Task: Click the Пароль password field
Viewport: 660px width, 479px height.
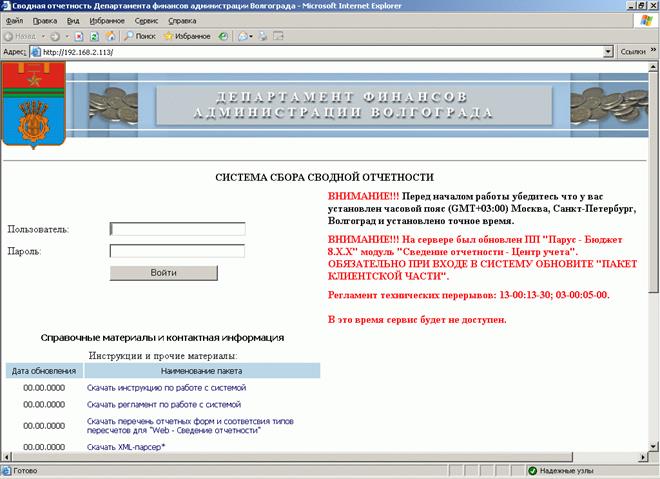Action: [x=177, y=252]
